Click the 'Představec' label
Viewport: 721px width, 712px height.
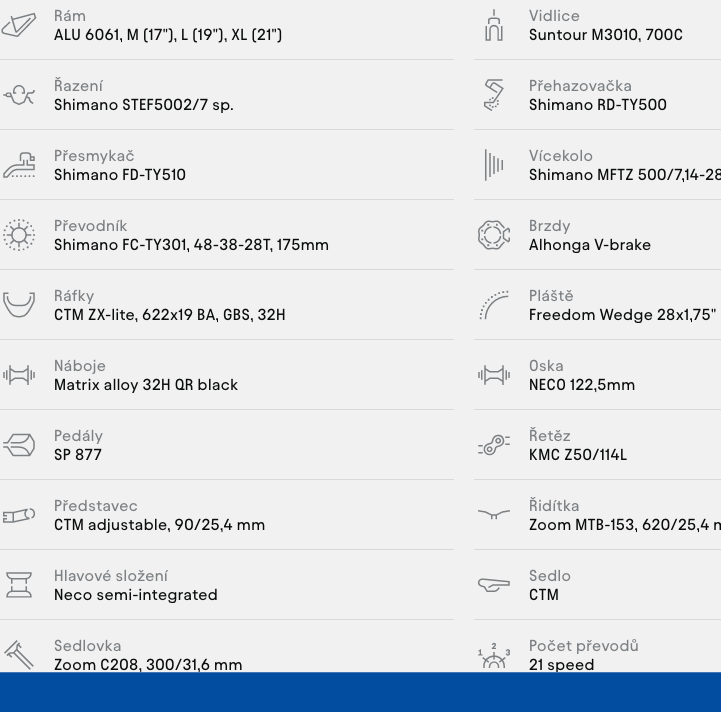(x=96, y=506)
